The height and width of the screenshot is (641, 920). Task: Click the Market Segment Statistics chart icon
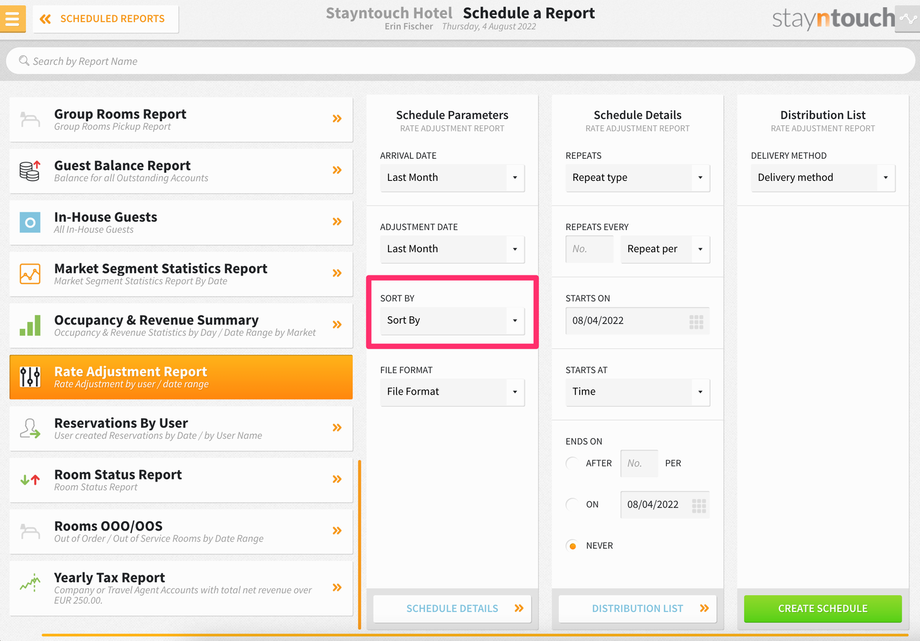30,274
